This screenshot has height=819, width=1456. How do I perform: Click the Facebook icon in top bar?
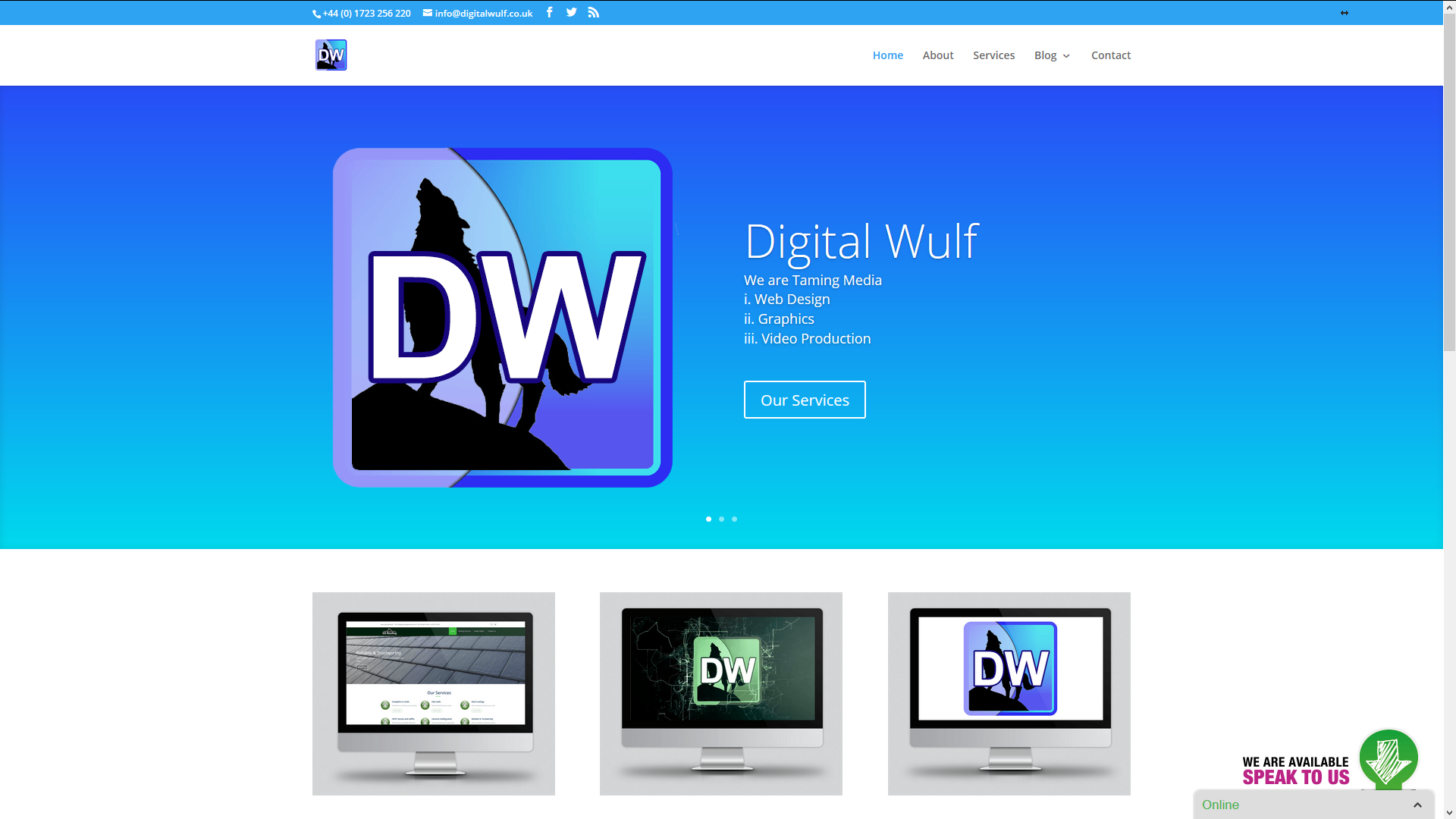[549, 12]
